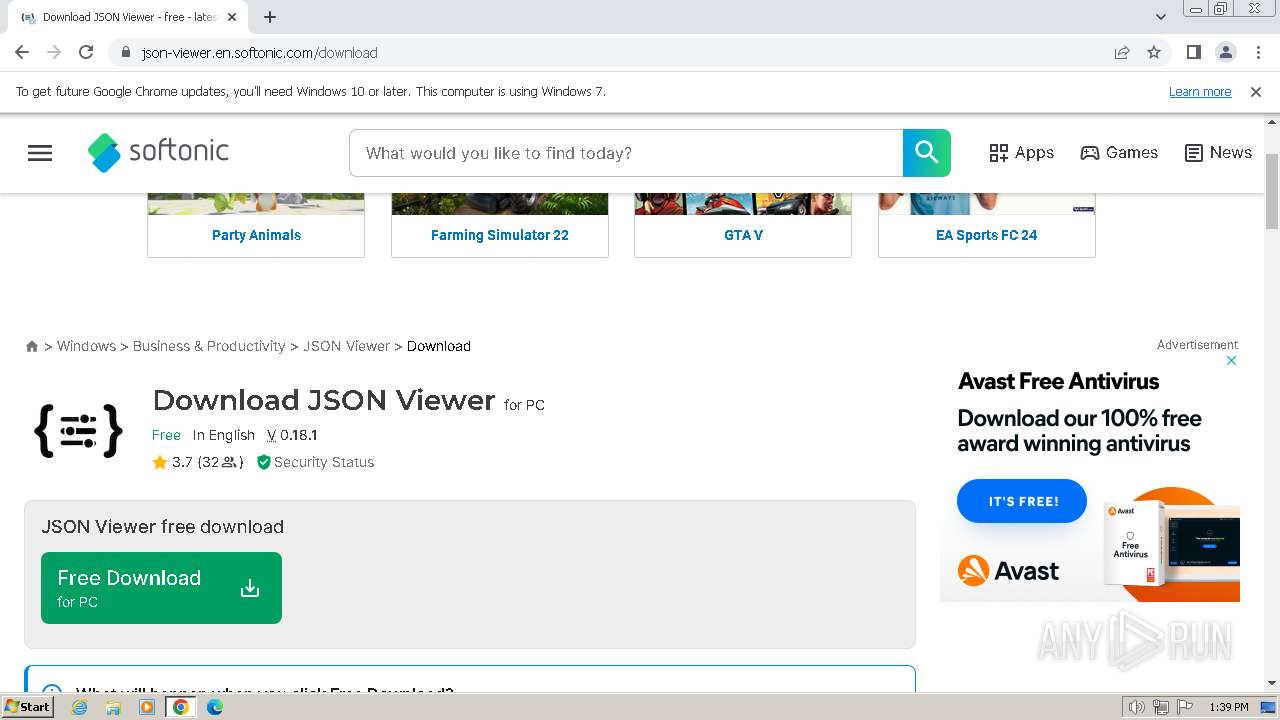The width and height of the screenshot is (1280, 720).
Task: Click the Free Download for PC button
Action: pyautogui.click(x=161, y=588)
